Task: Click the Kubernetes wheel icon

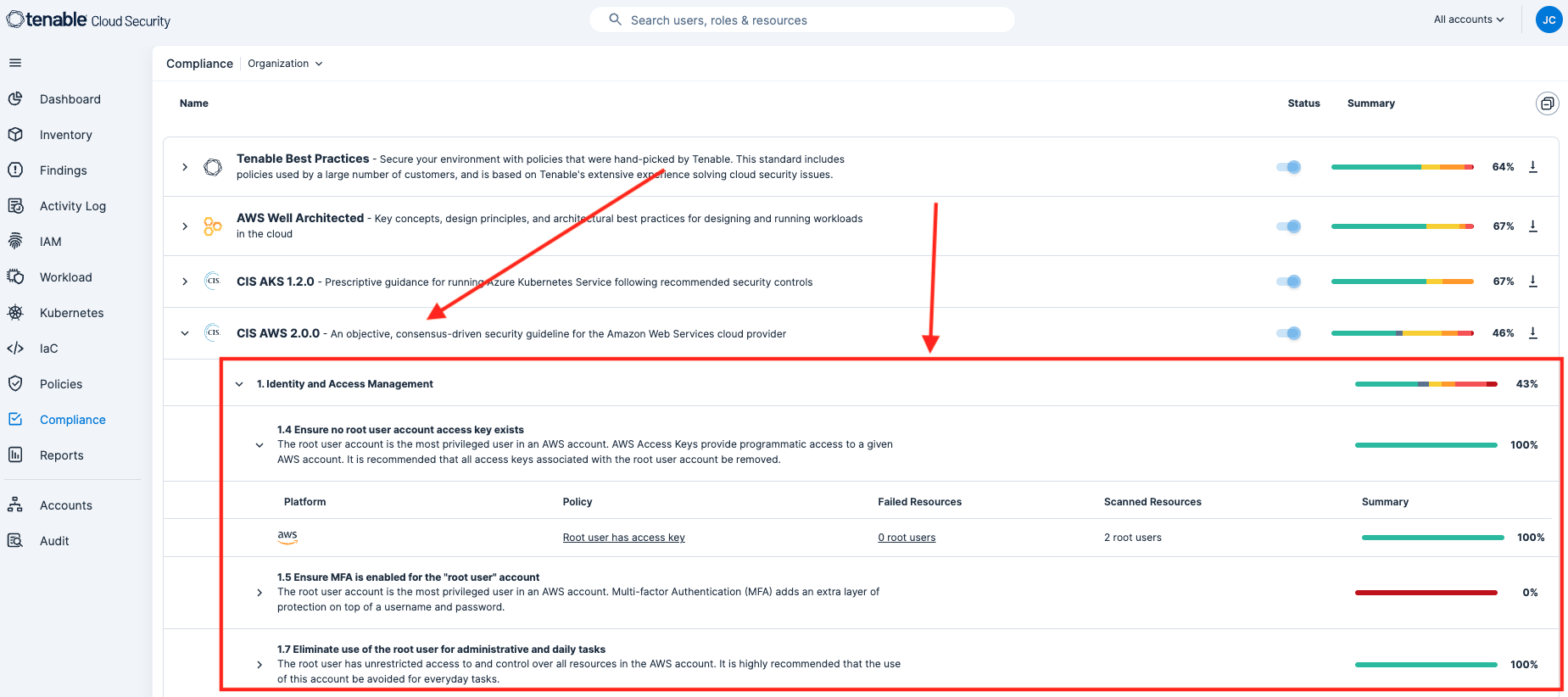Action: pos(15,313)
